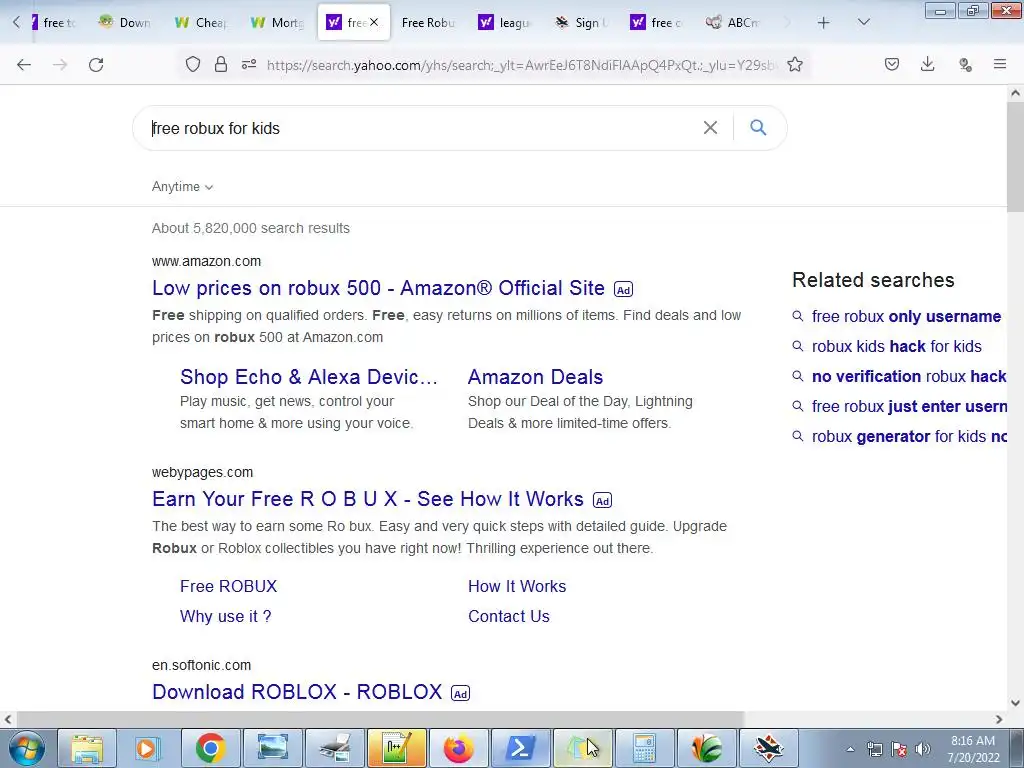The image size is (1024, 768).
Task: Click the URL address bar
Action: 522,65
